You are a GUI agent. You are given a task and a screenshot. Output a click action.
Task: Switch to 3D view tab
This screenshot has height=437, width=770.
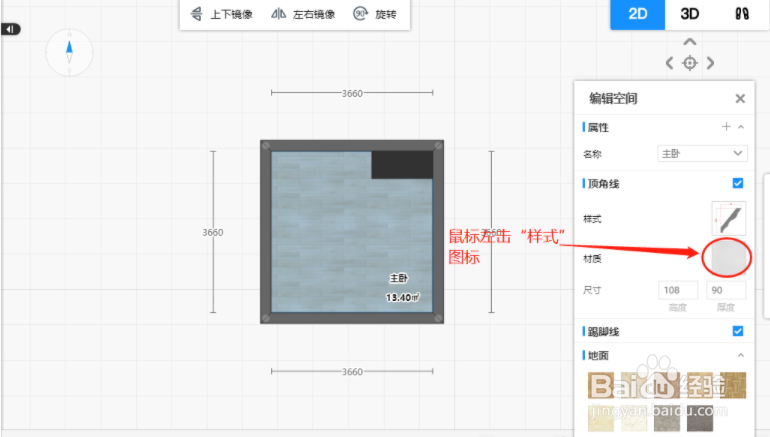[x=689, y=14]
